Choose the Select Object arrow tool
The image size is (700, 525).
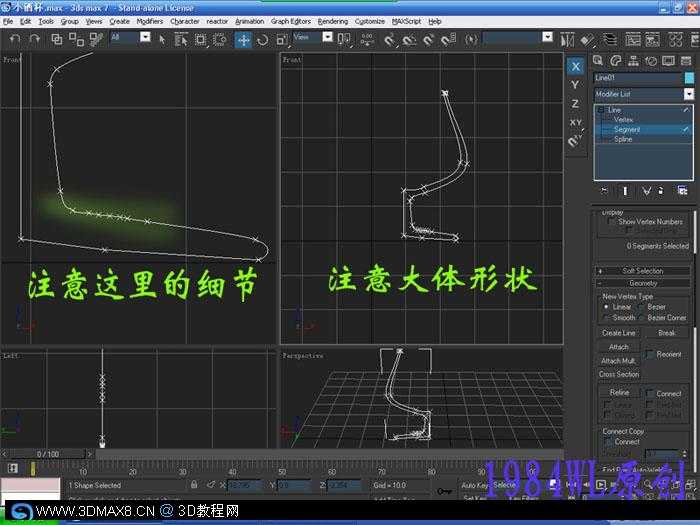pyautogui.click(x=162, y=40)
